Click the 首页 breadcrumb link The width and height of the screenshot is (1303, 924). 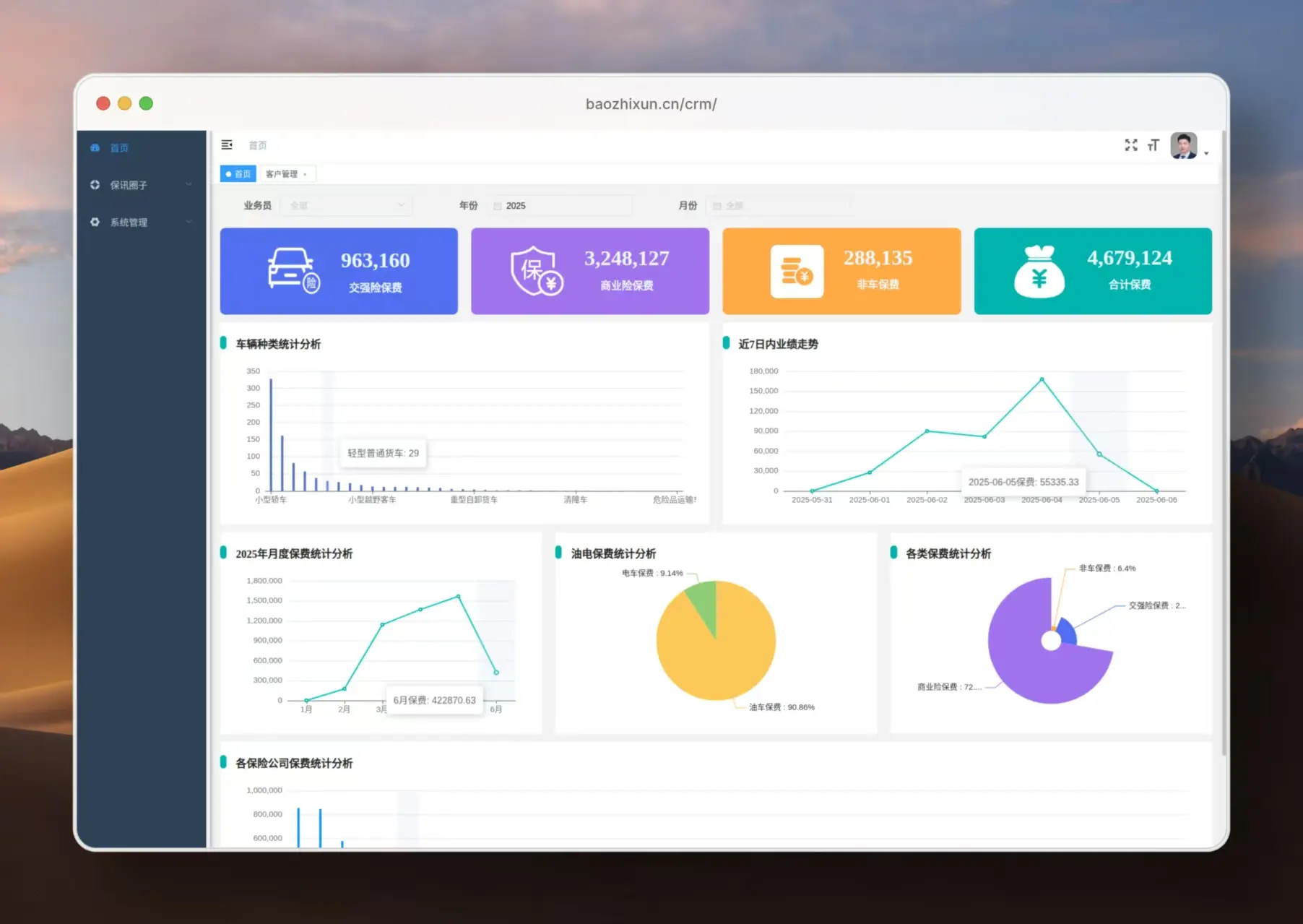tap(258, 146)
